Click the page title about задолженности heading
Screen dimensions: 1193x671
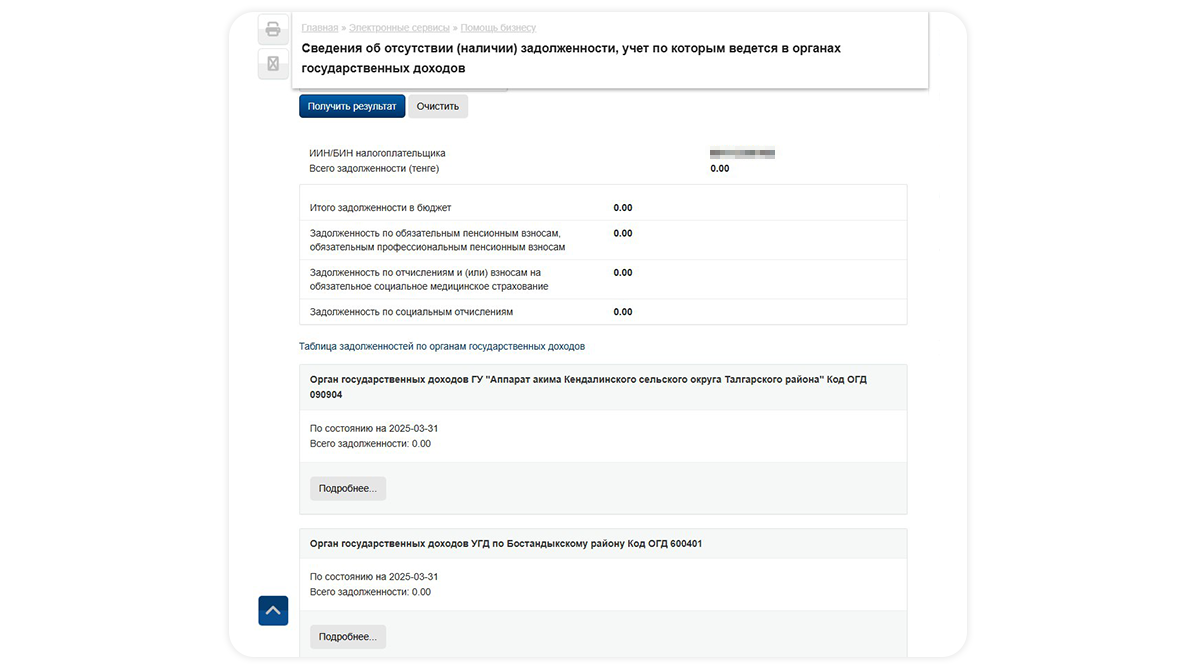[571, 58]
